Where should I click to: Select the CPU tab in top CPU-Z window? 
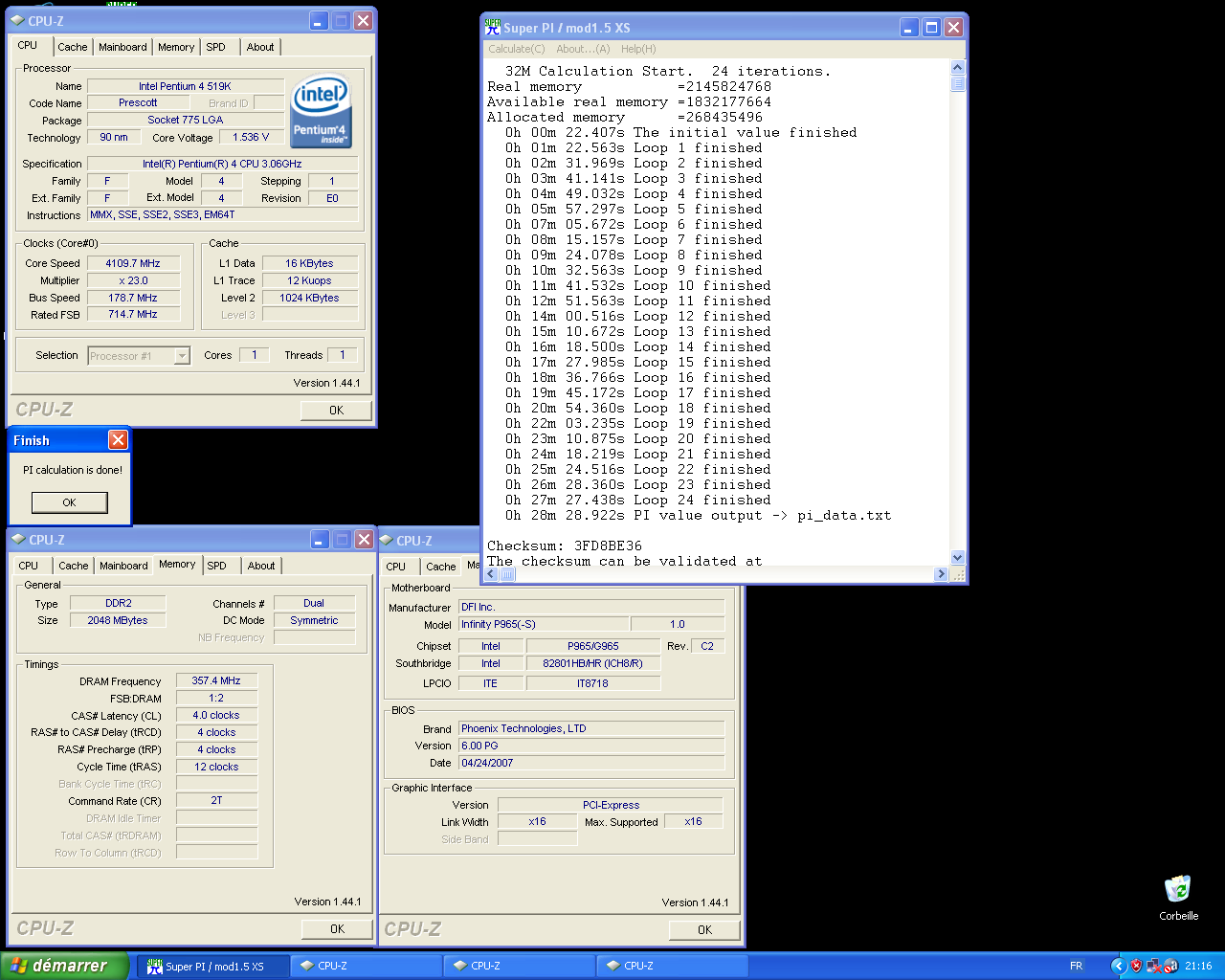pos(28,45)
